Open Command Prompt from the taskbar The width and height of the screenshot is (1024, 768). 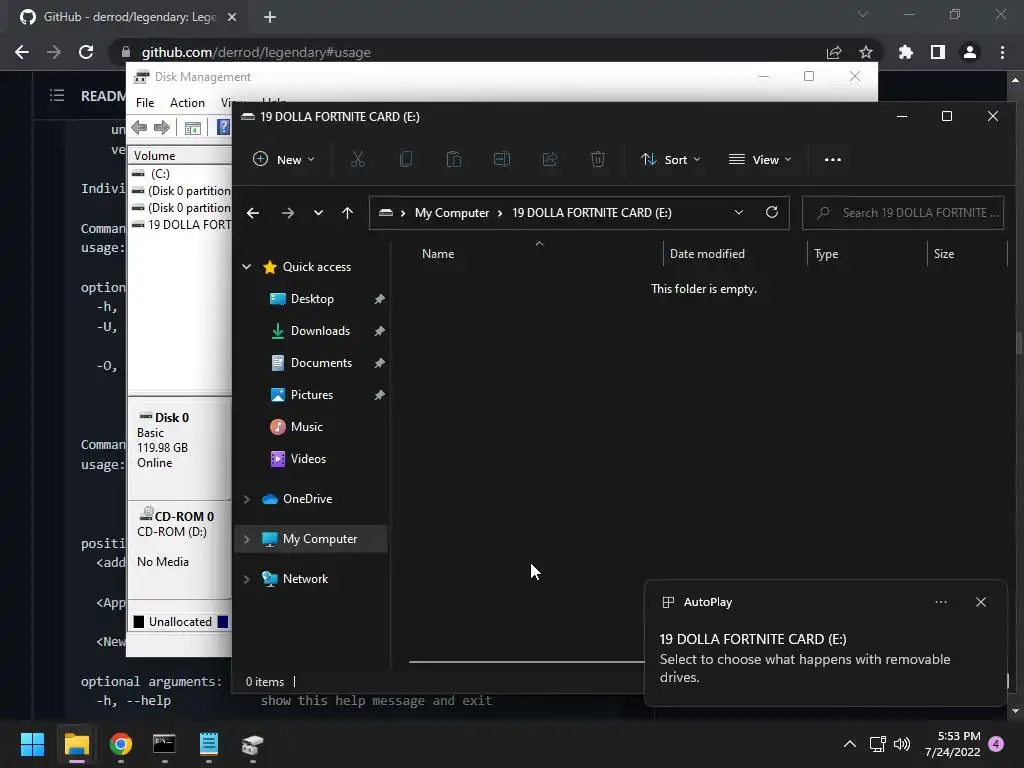tap(164, 744)
